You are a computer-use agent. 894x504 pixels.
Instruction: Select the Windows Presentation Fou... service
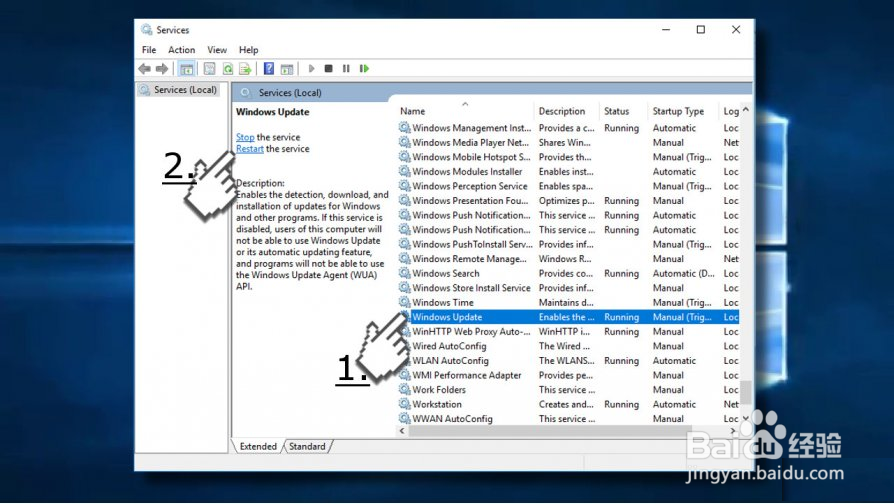coord(568,201)
